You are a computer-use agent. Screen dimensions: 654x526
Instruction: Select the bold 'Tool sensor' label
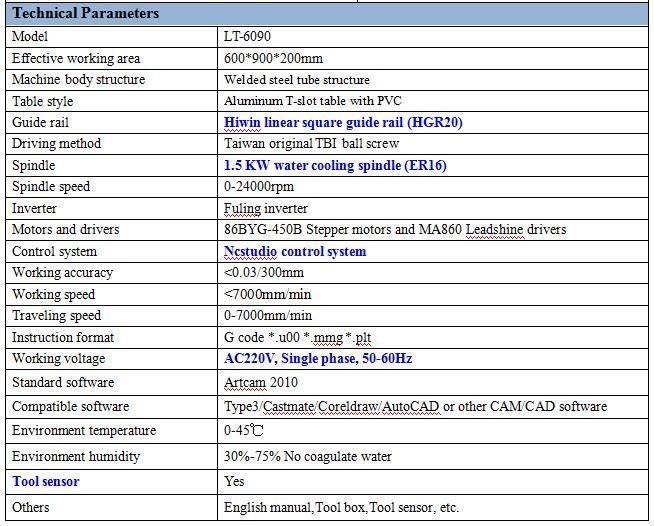coord(46,482)
